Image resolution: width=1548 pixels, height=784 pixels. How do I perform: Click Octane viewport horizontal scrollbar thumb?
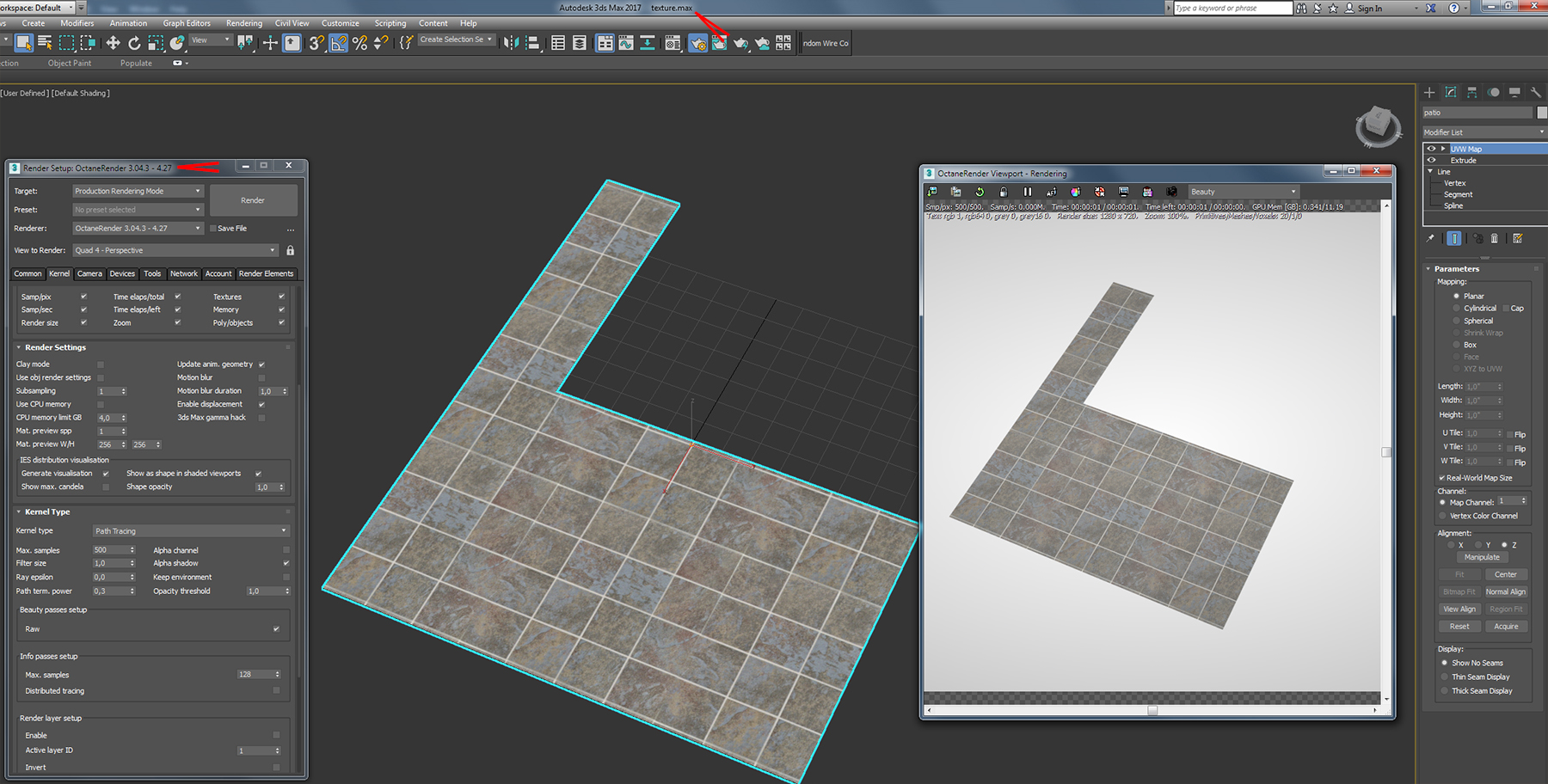1152,711
